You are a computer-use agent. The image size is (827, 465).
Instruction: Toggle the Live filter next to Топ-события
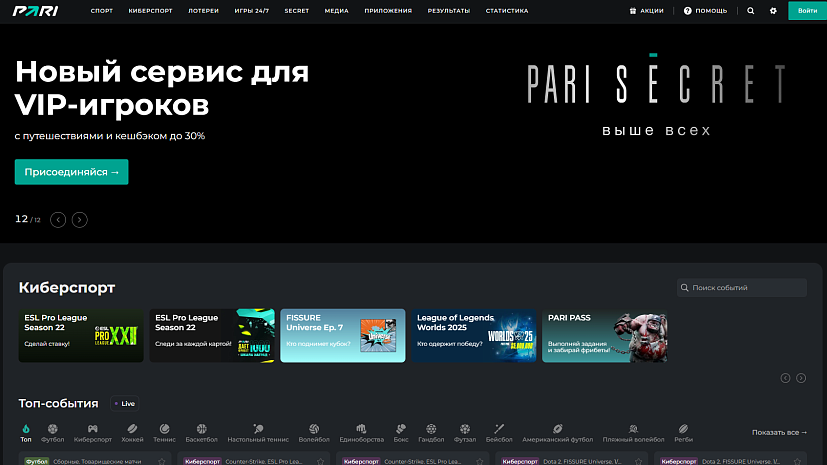point(124,404)
